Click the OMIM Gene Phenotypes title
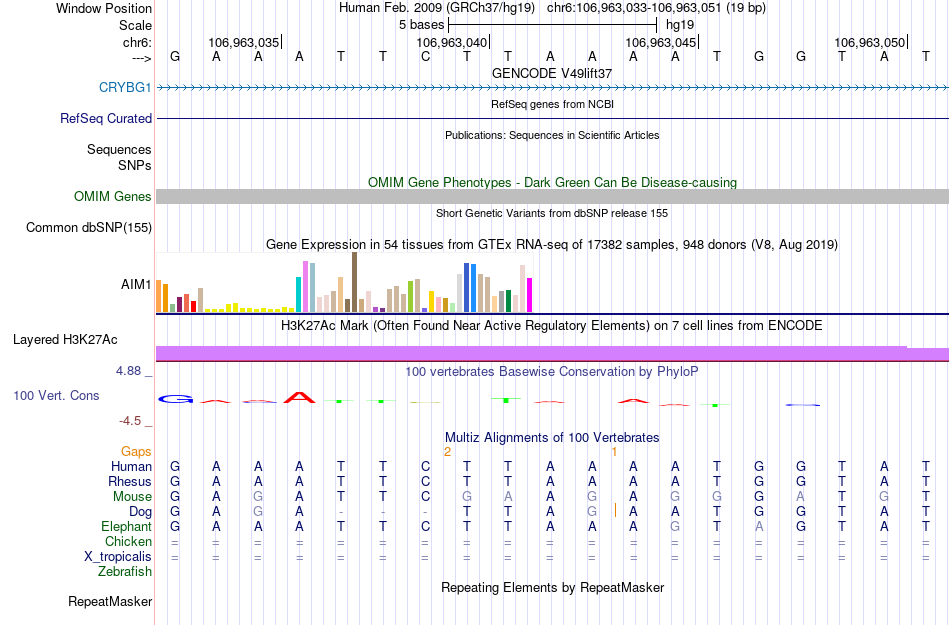950x625 pixels. tap(552, 182)
